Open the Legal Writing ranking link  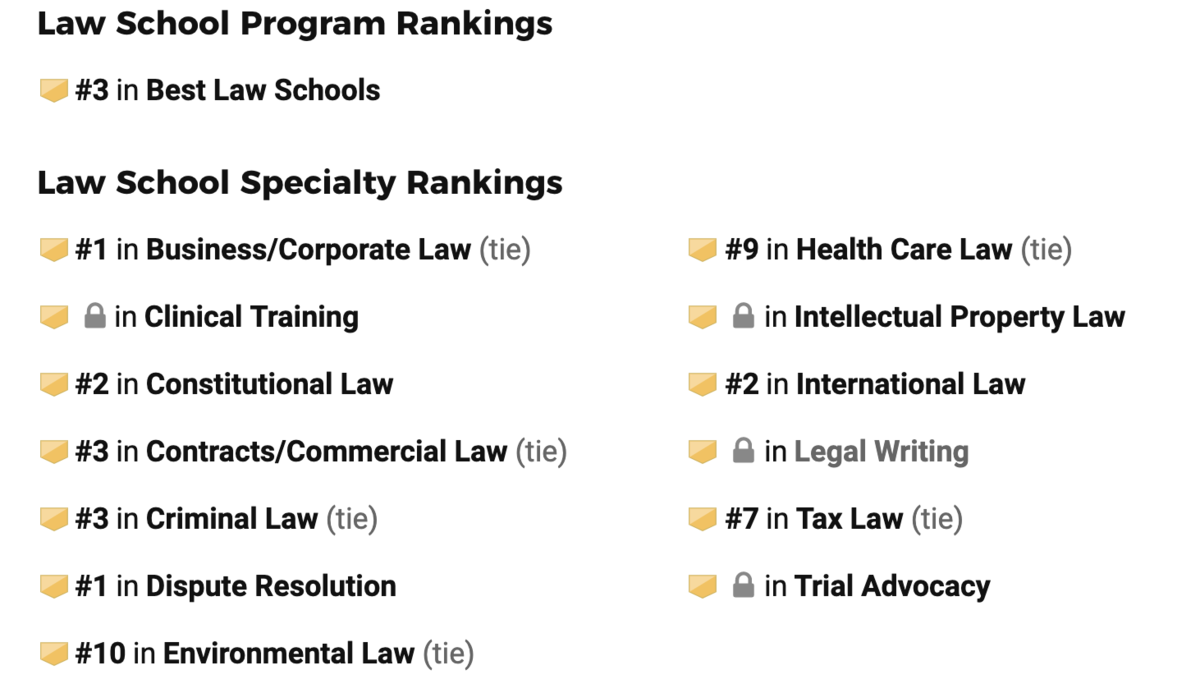(881, 452)
